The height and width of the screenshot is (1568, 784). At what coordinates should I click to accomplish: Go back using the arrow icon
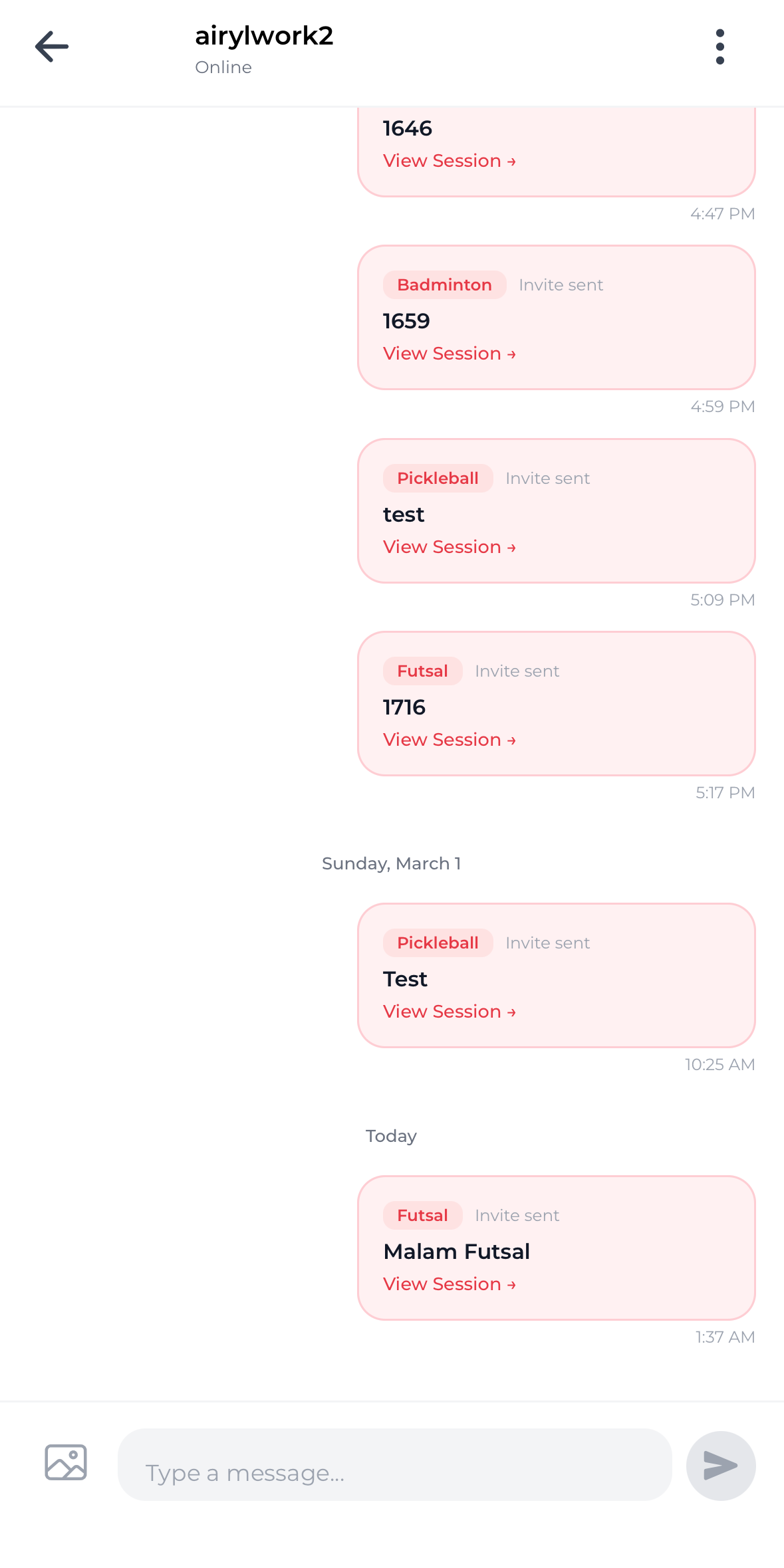pyautogui.click(x=52, y=47)
